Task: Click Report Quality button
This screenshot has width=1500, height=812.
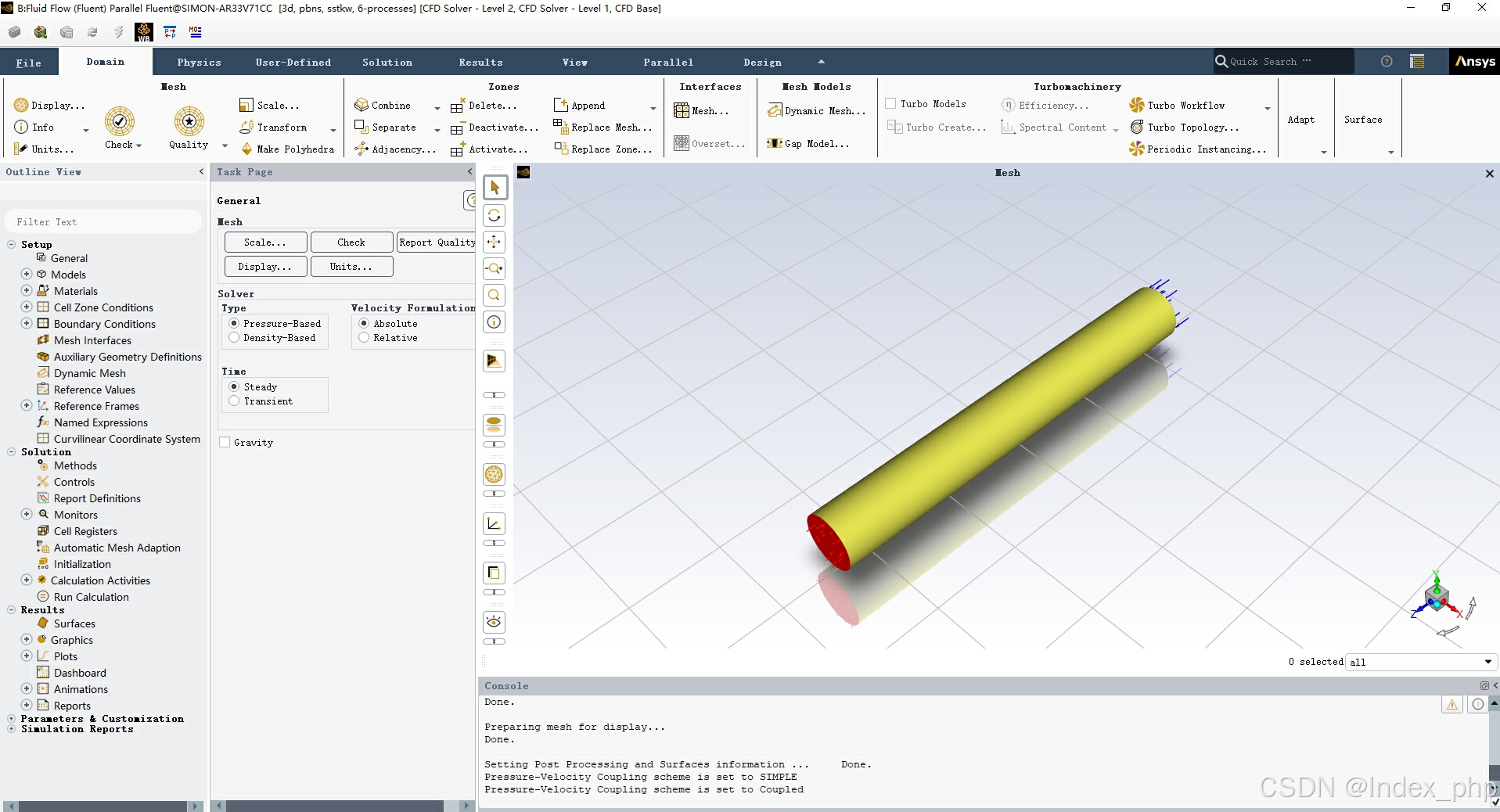Action: (x=436, y=243)
